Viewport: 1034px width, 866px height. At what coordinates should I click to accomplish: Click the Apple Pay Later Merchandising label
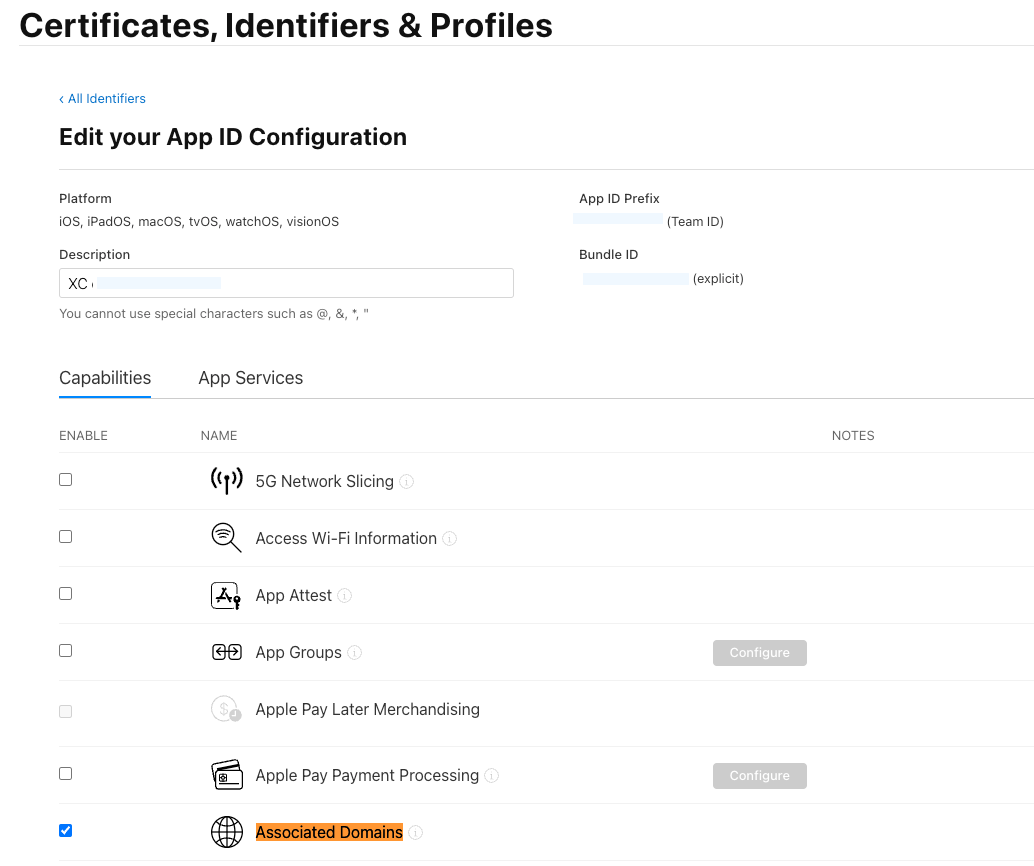click(x=367, y=710)
